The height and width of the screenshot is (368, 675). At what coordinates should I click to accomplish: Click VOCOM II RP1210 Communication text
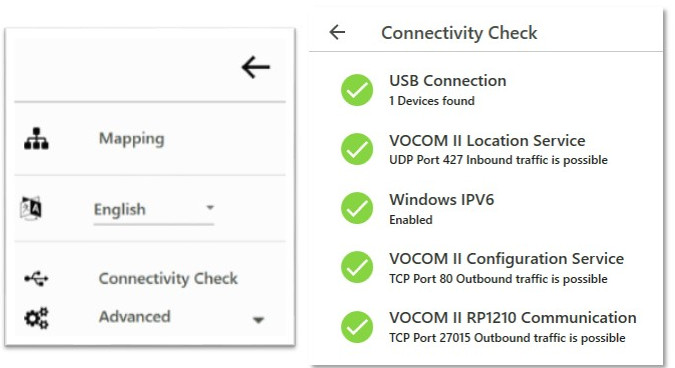point(513,318)
